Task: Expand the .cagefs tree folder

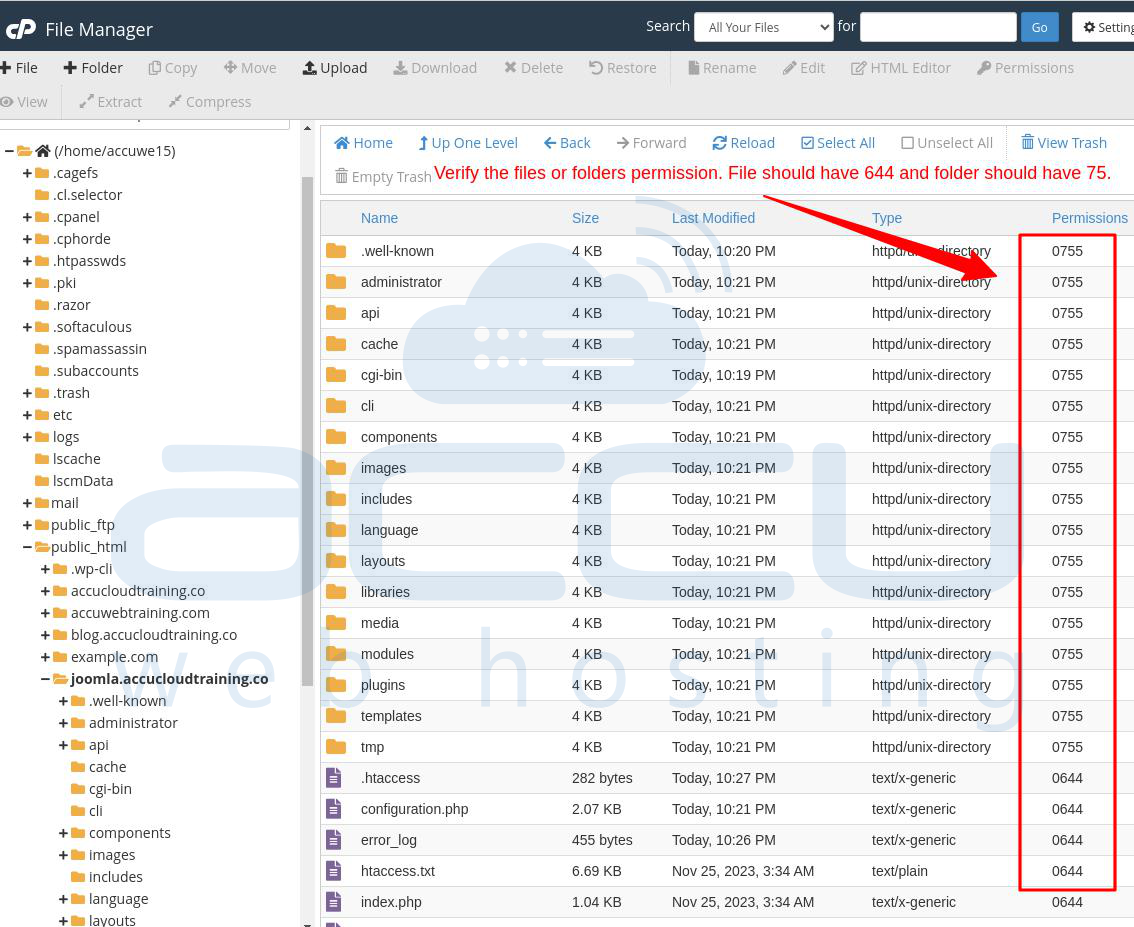Action: 27,173
